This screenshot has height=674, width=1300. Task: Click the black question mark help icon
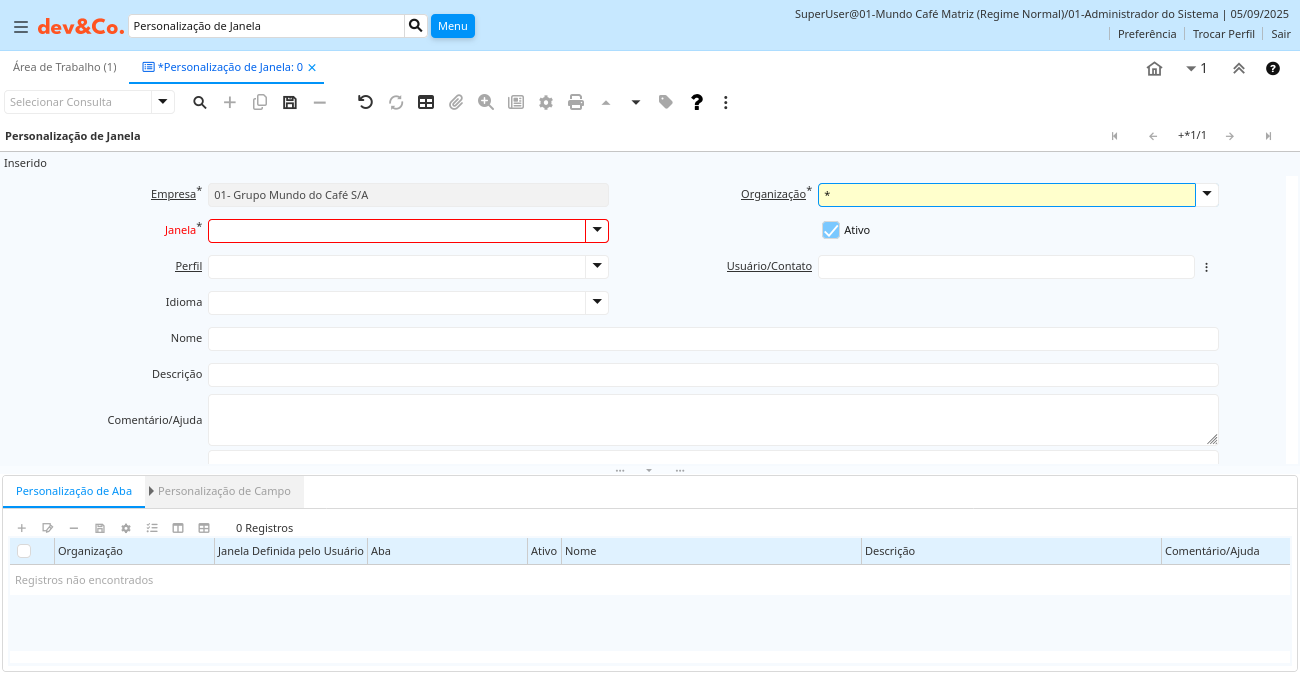coord(697,102)
